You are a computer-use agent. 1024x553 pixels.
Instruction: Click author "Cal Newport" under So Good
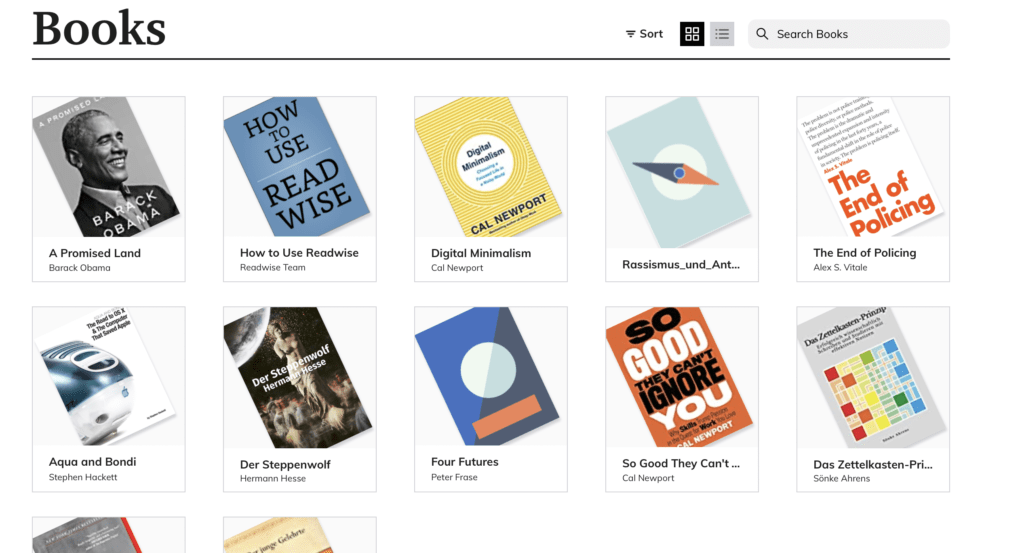[648, 478]
